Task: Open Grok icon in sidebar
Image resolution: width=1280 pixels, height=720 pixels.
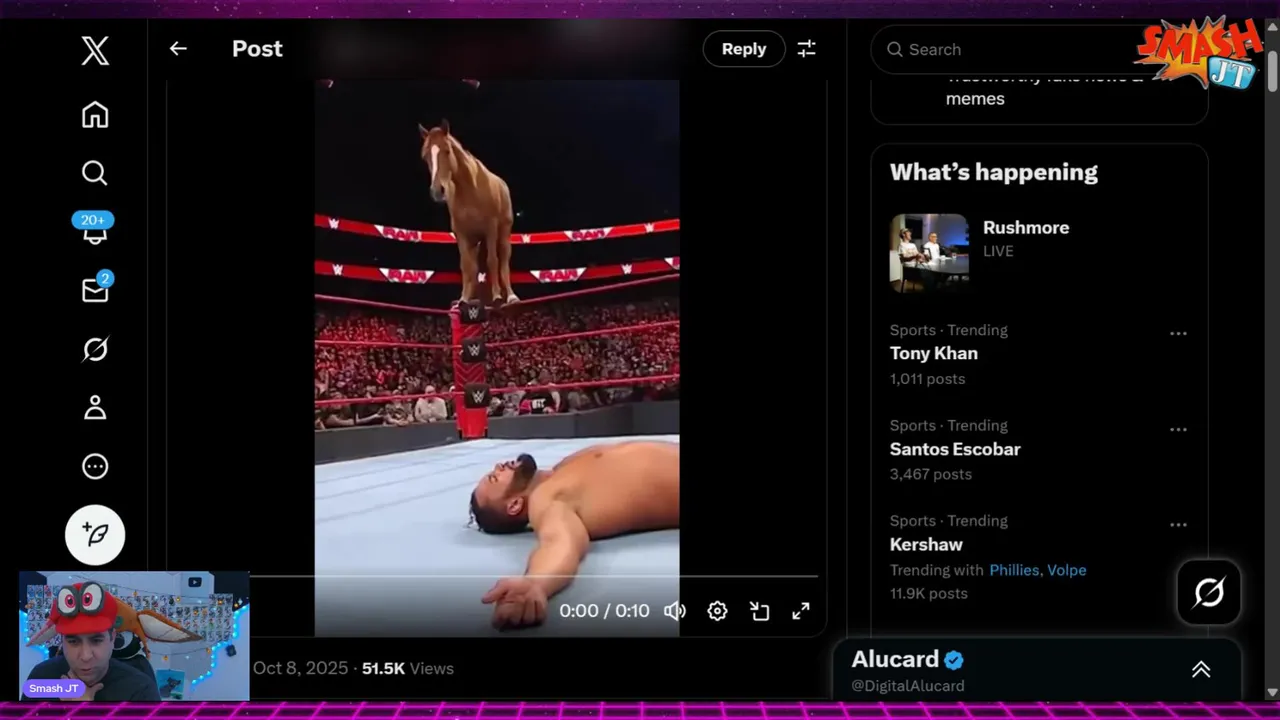Action: tap(95, 349)
